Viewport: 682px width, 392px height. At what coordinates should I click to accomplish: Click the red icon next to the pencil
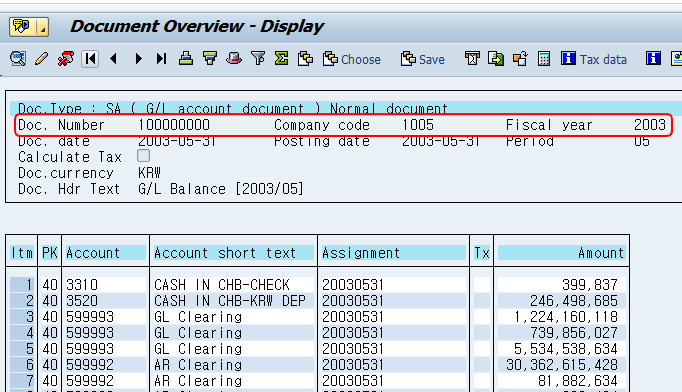pyautogui.click(x=66, y=59)
